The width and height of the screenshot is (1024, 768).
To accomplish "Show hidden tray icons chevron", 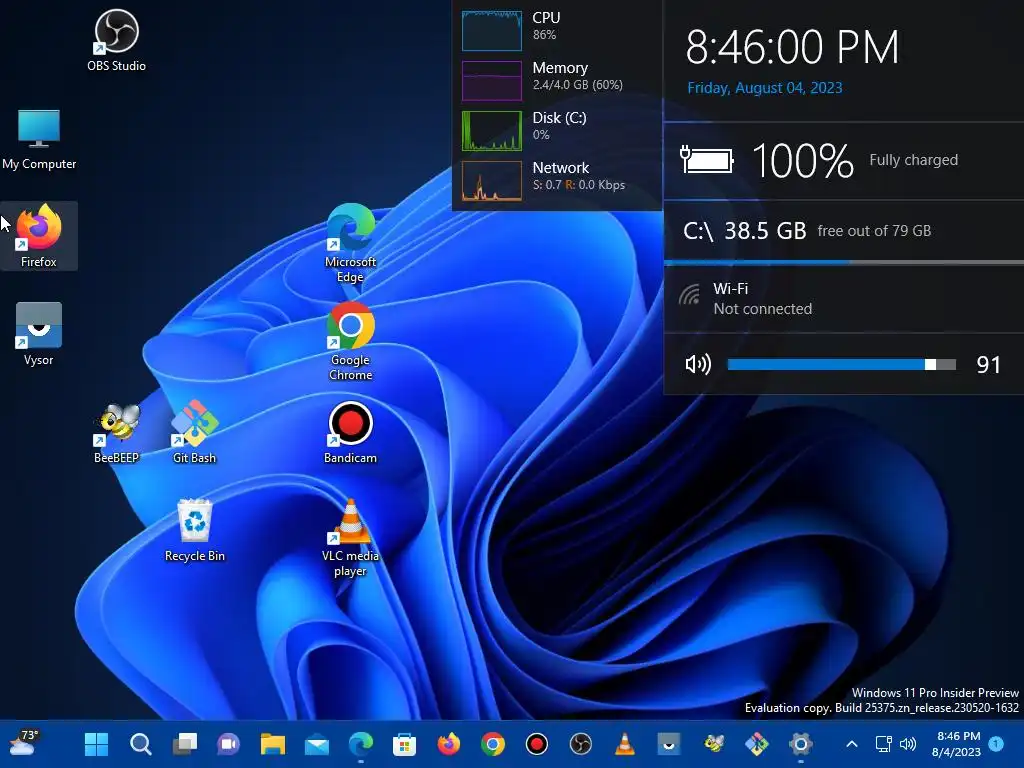I will 852,744.
